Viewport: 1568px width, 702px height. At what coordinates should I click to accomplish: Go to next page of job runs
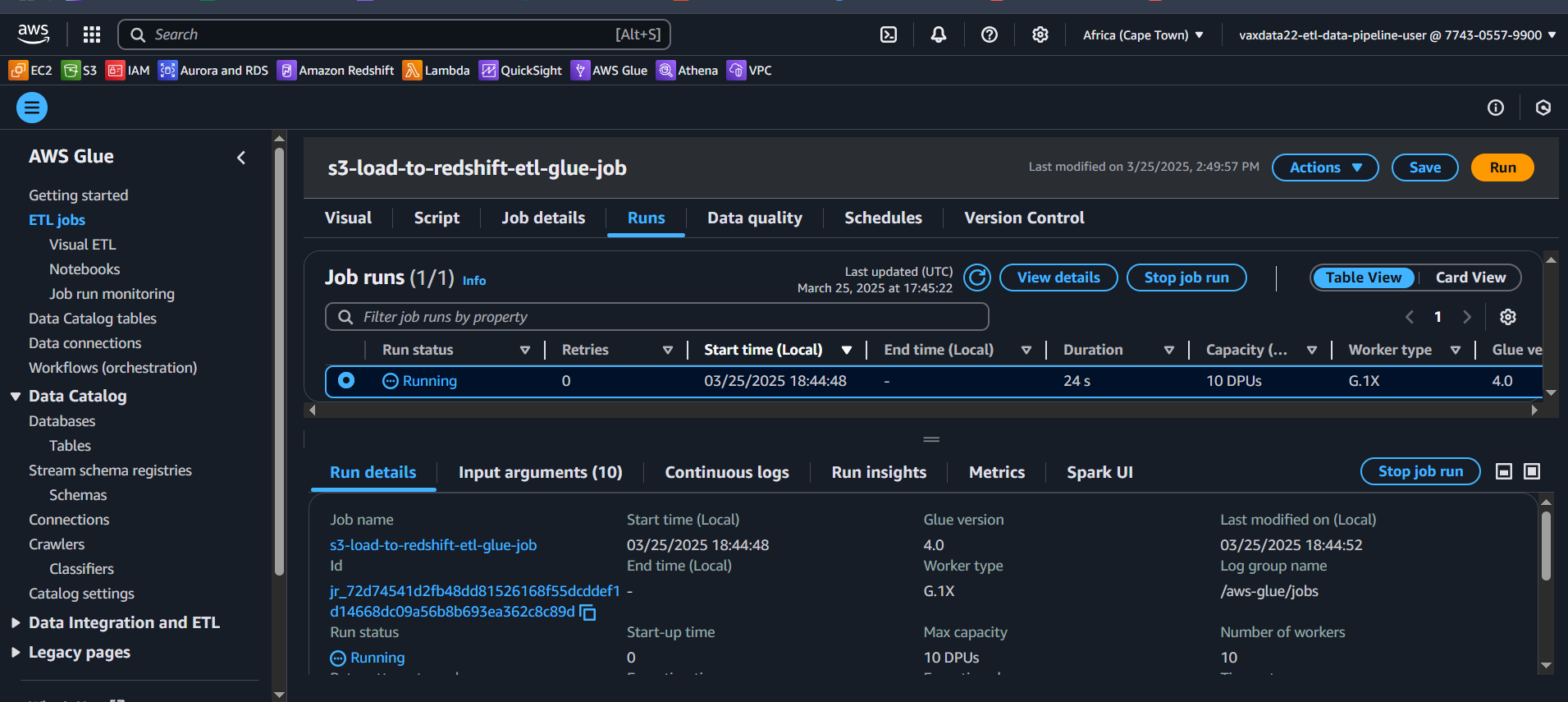click(x=1467, y=317)
